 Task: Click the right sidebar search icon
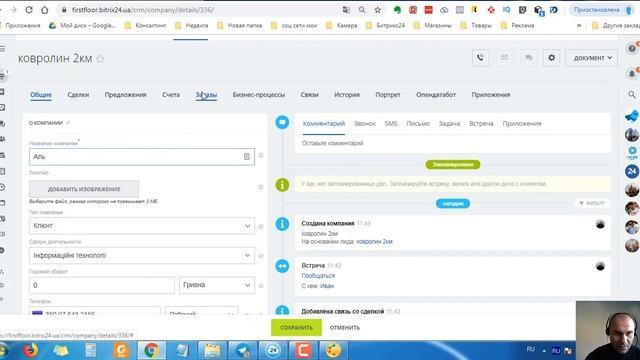coord(632,95)
